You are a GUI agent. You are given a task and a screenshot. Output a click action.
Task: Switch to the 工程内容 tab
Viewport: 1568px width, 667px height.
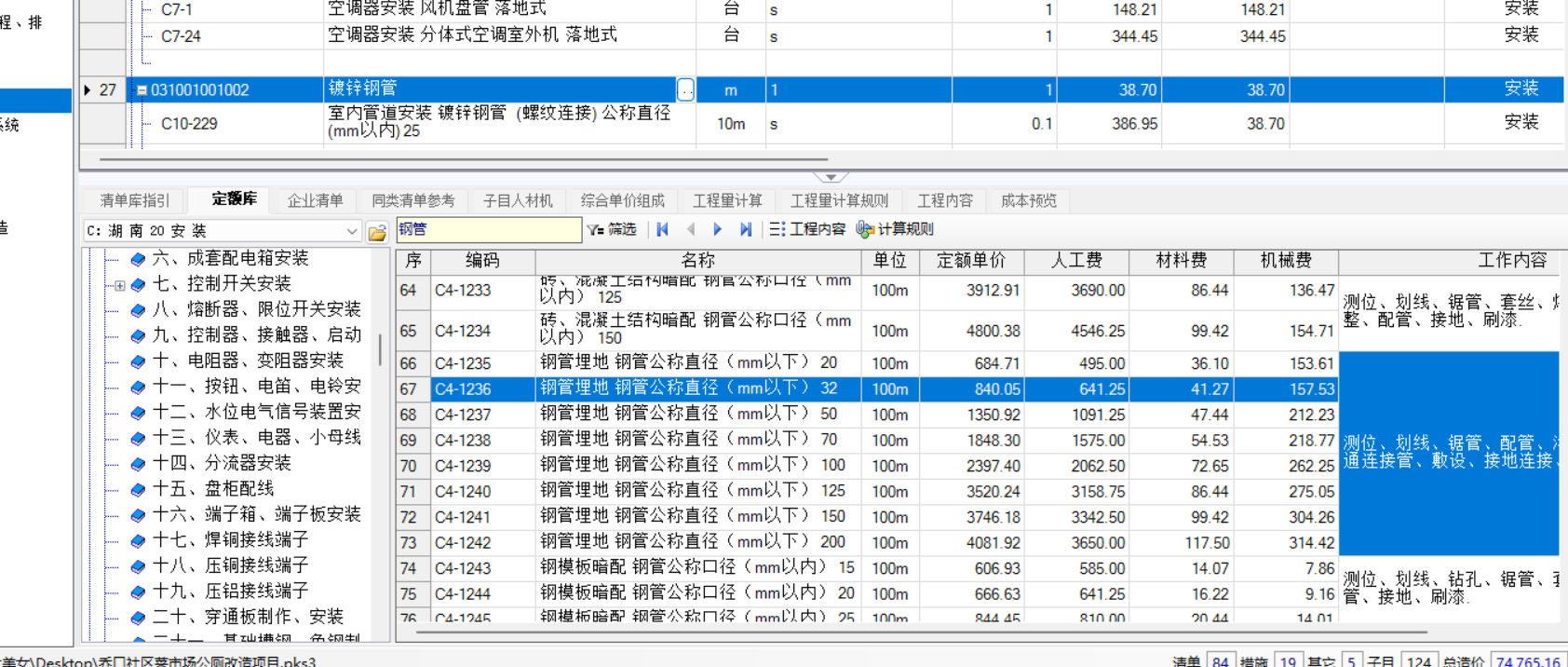(x=945, y=200)
